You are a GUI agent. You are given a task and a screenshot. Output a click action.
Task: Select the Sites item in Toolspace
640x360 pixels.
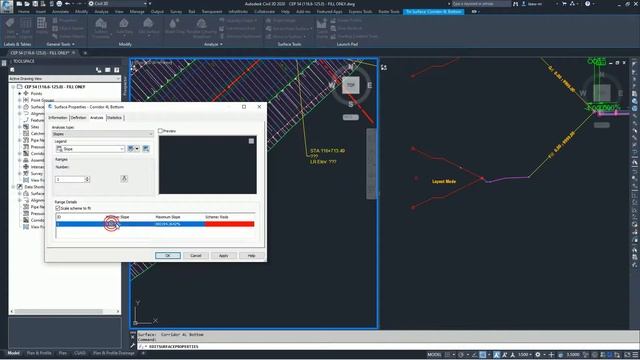pyautogui.click(x=35, y=127)
